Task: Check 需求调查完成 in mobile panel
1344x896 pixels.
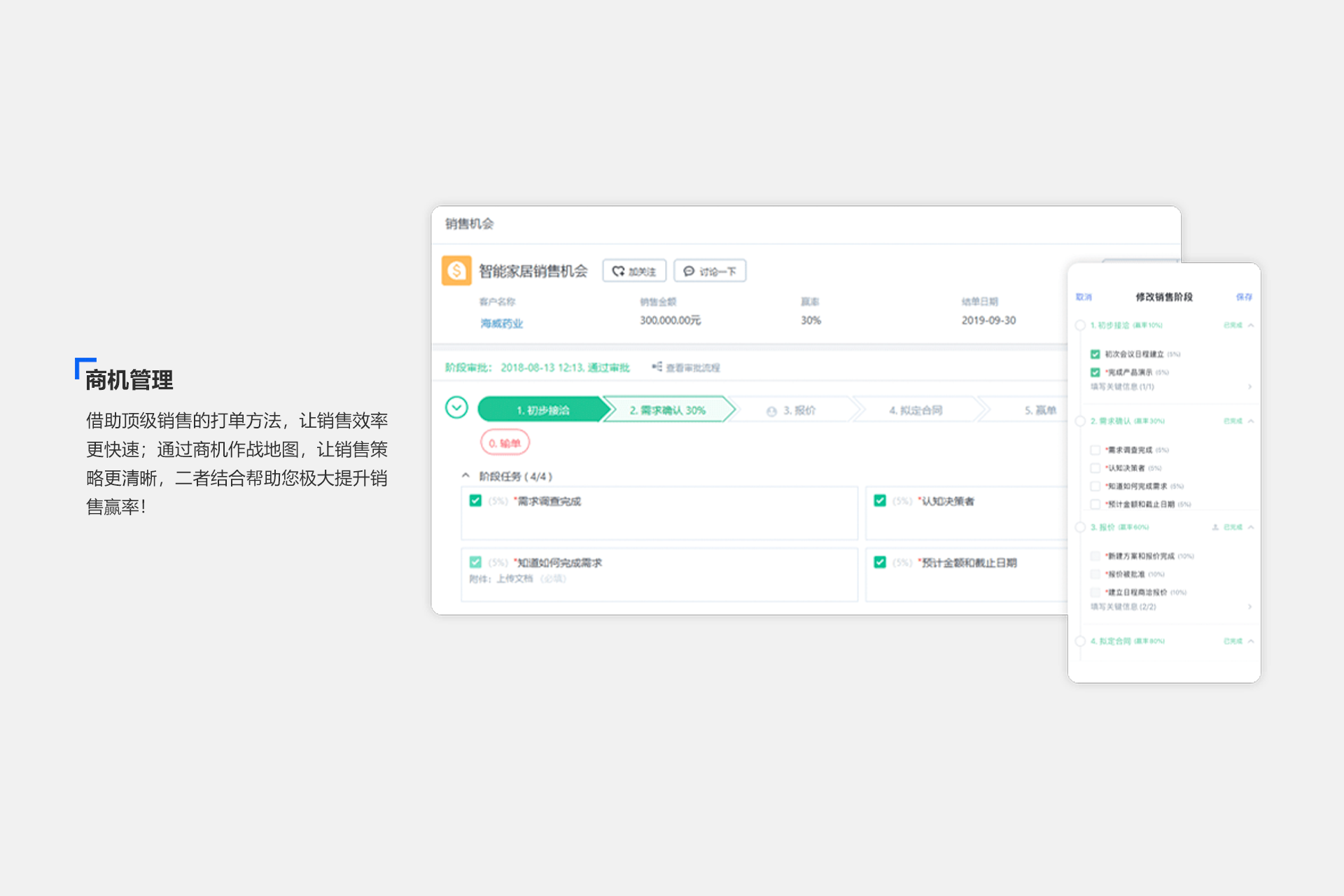Action: click(1095, 450)
